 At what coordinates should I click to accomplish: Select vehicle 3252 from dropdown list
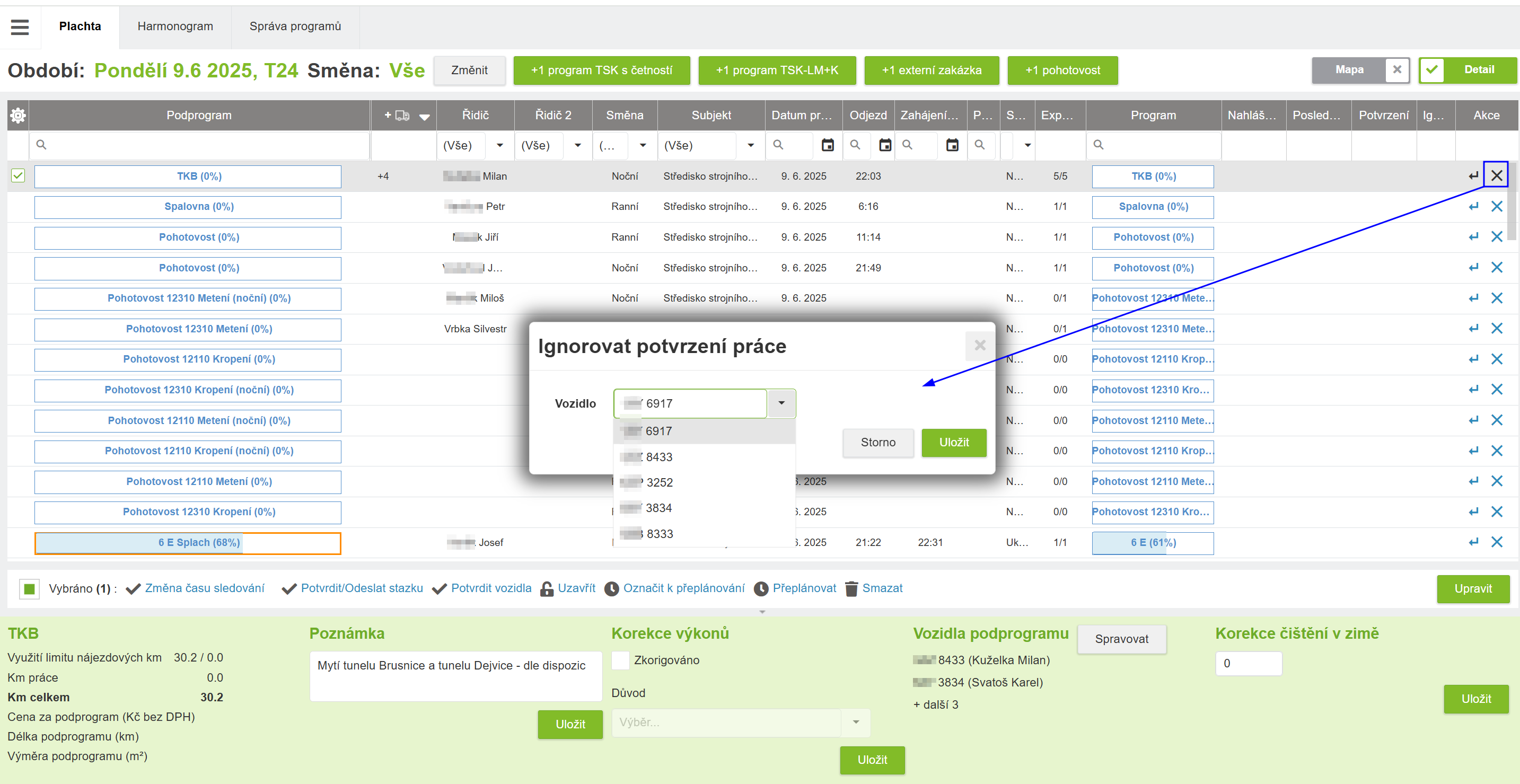[659, 482]
